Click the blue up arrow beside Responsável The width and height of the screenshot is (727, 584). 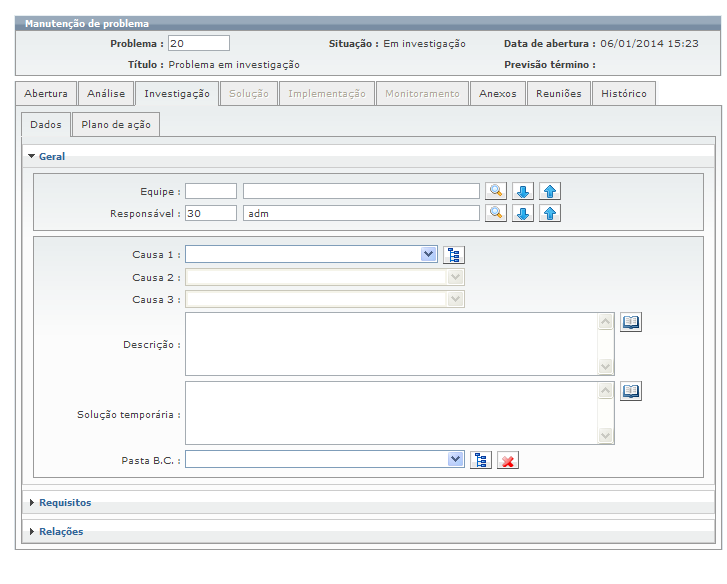pos(549,213)
